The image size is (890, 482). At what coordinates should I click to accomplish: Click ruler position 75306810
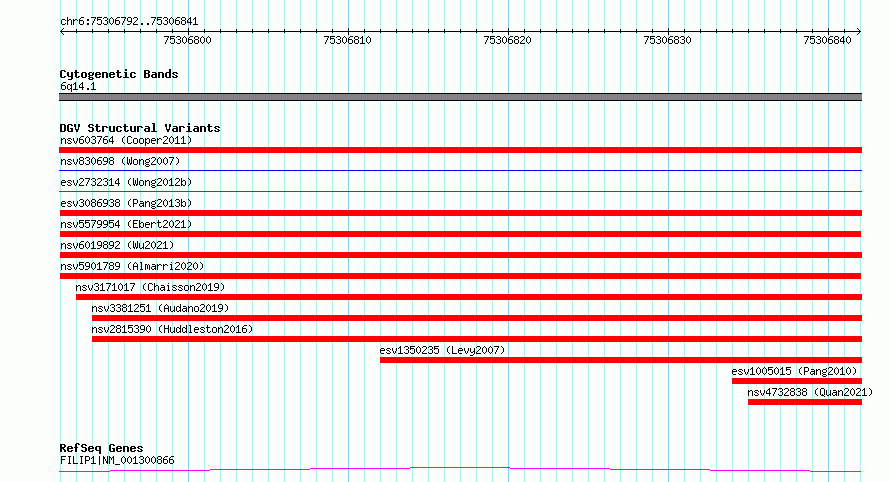pyautogui.click(x=347, y=40)
